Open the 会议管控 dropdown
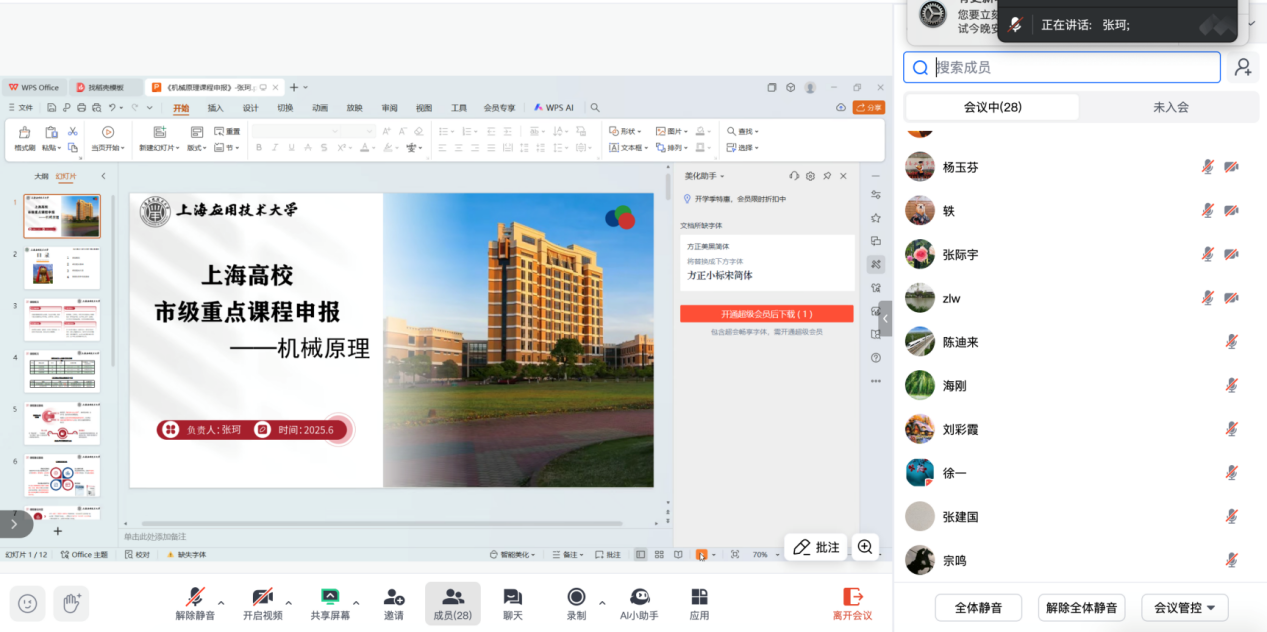 [1185, 607]
